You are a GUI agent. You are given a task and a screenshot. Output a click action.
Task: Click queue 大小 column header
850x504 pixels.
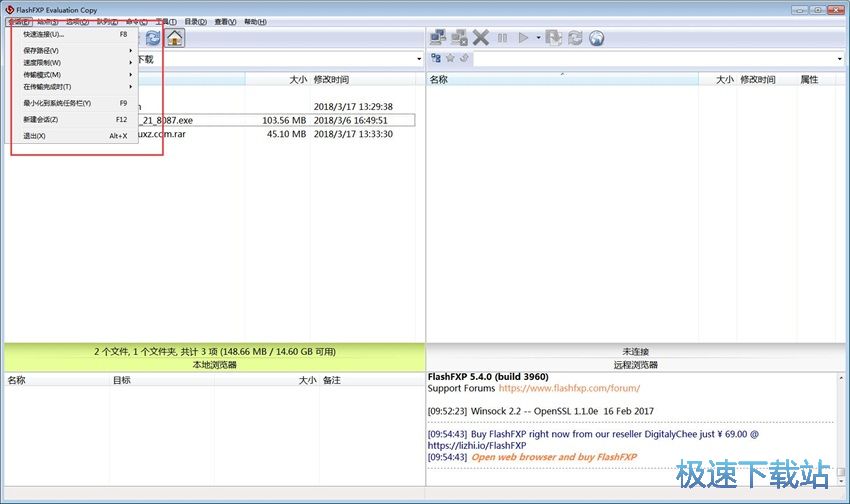(x=266, y=380)
